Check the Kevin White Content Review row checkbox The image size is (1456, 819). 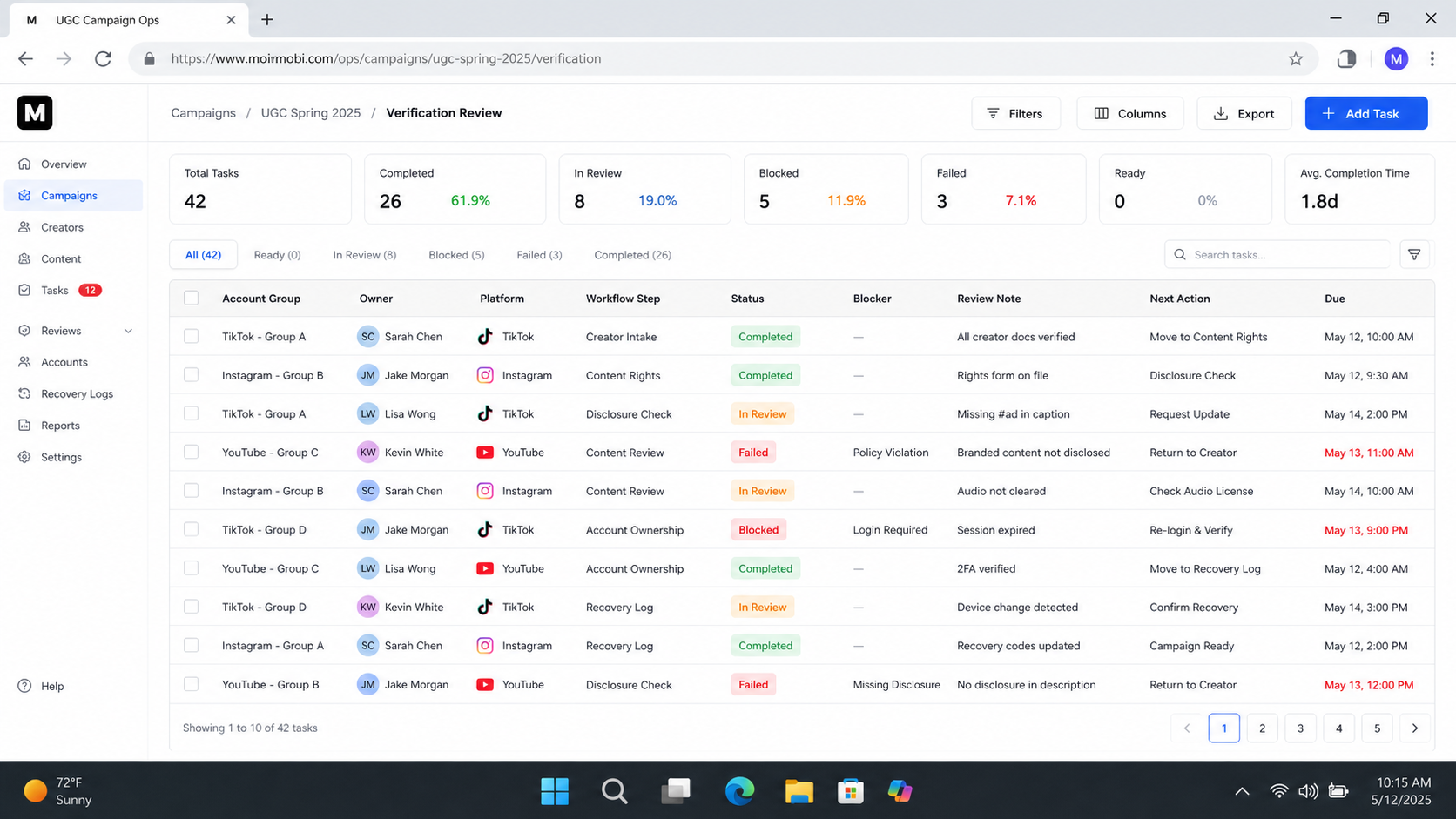pyautogui.click(x=191, y=452)
